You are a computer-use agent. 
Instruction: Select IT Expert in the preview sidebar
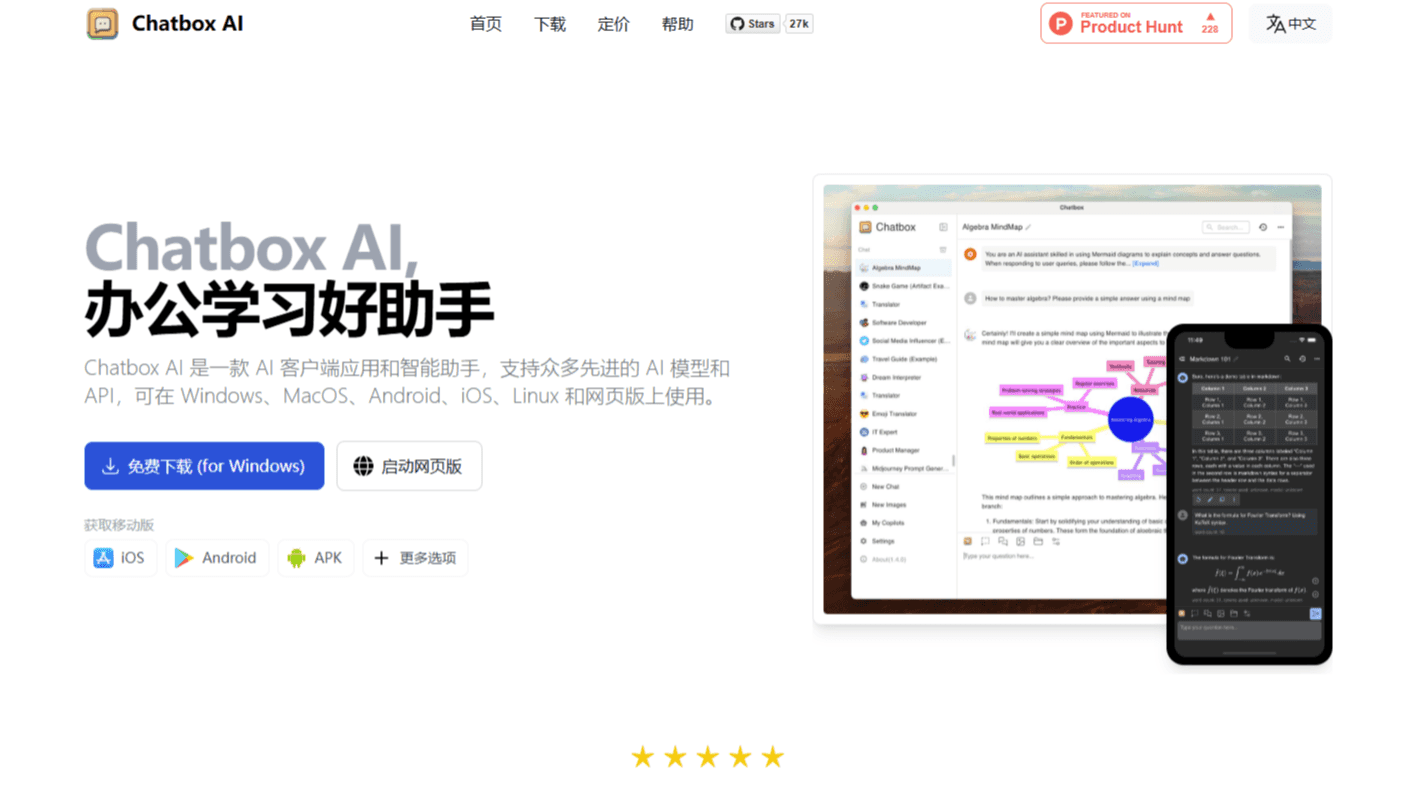click(x=904, y=432)
